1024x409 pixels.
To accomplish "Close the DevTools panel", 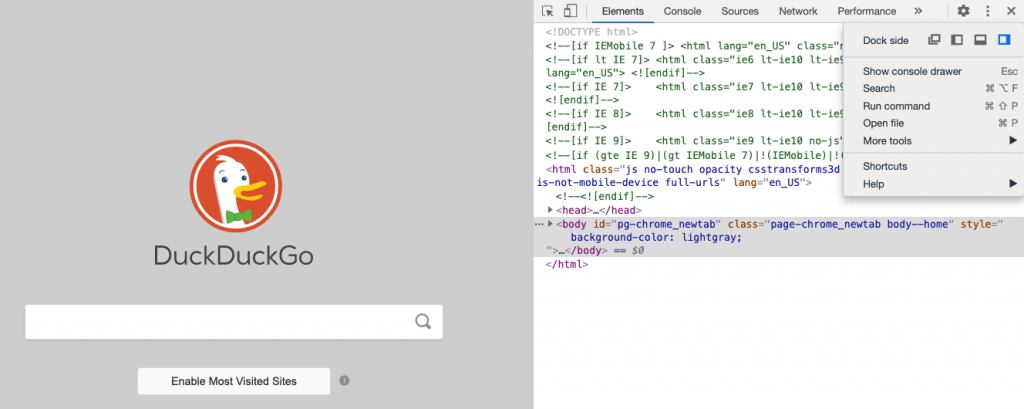I will [x=1010, y=11].
